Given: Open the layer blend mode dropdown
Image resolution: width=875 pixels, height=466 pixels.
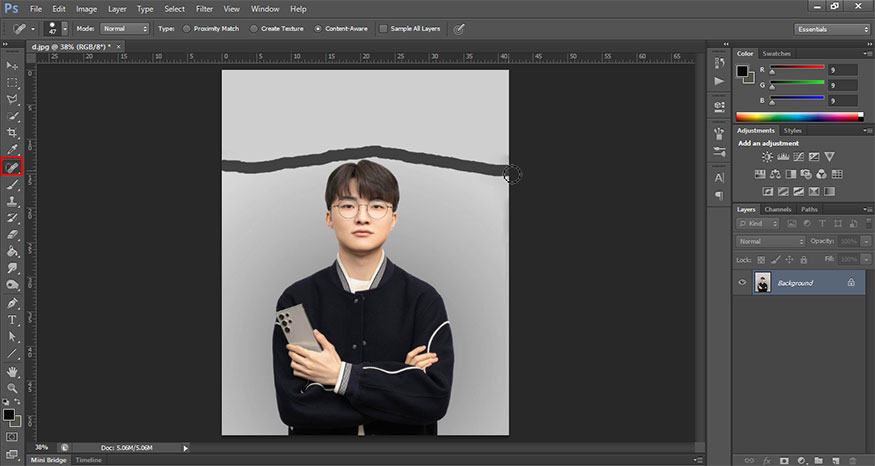Looking at the screenshot, I should tap(771, 241).
